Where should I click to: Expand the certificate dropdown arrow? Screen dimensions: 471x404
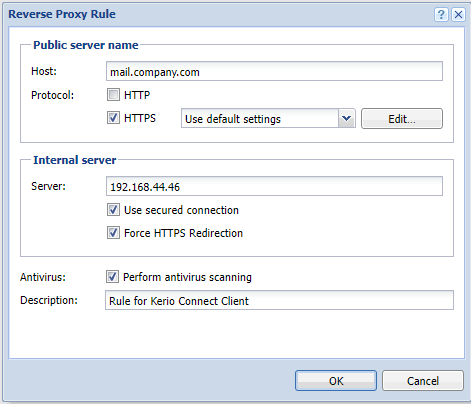pos(347,118)
